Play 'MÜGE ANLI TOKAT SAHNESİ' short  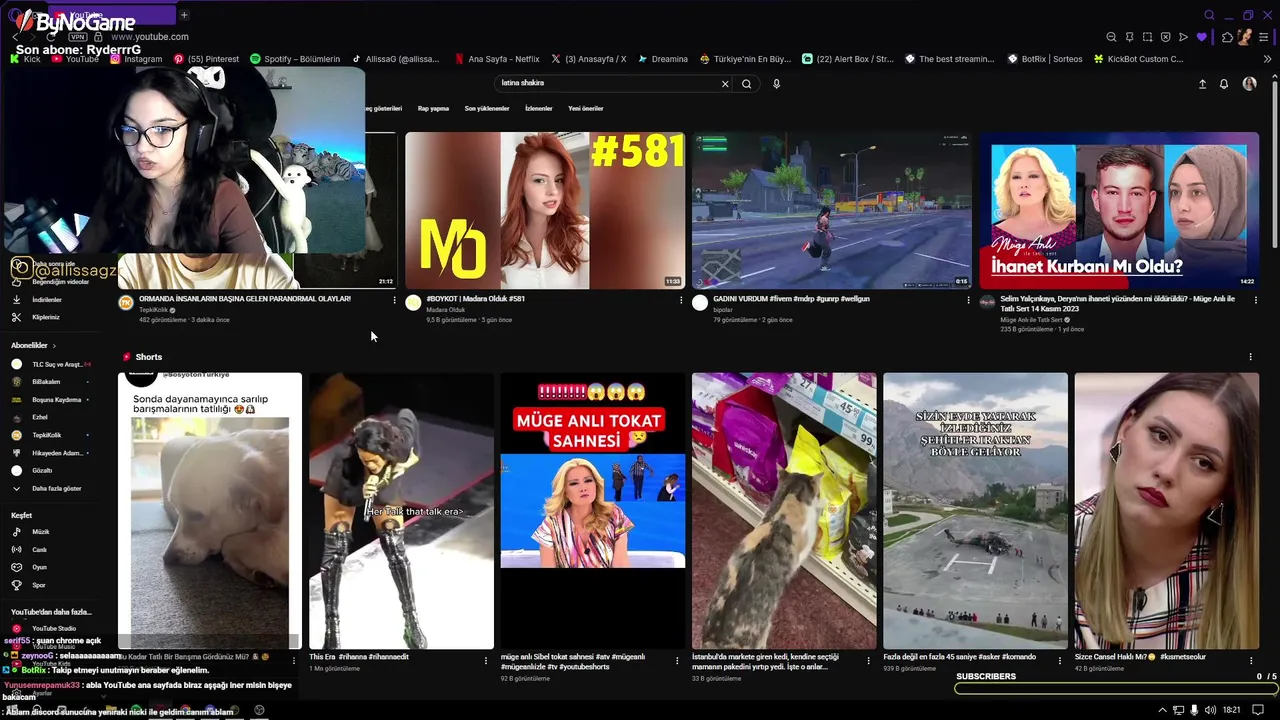coord(593,511)
